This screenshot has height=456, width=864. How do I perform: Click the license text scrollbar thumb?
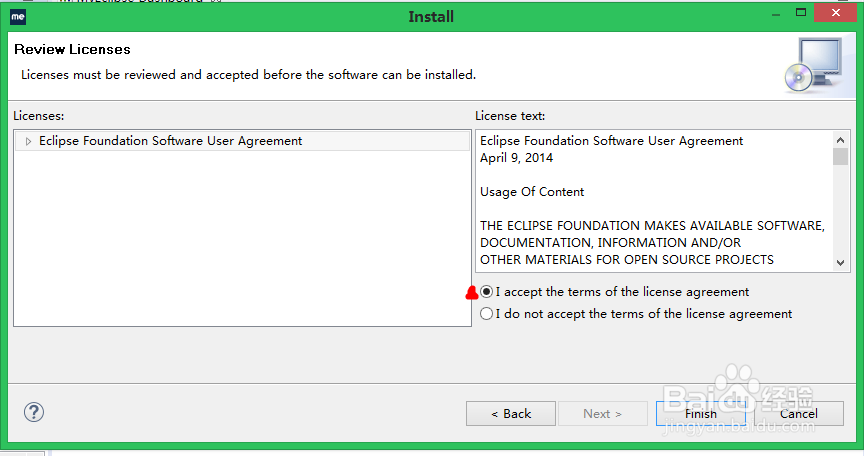840,156
